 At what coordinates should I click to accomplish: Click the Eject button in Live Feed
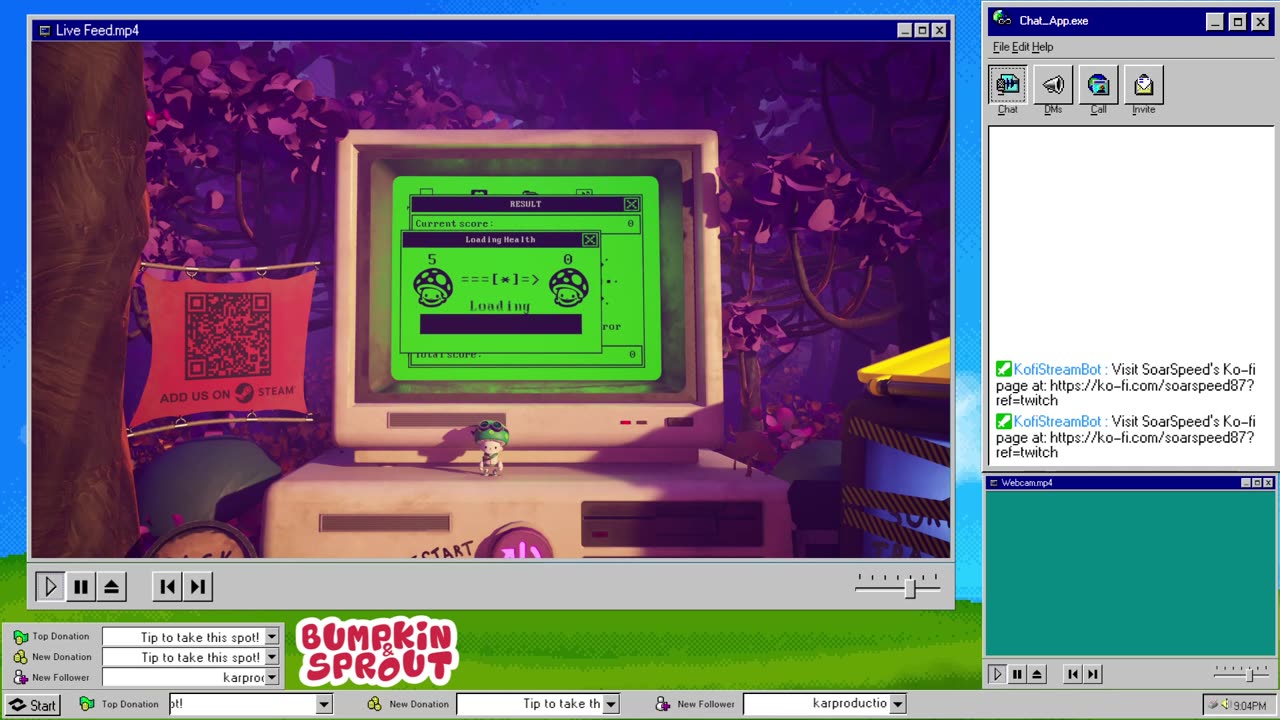[111, 587]
